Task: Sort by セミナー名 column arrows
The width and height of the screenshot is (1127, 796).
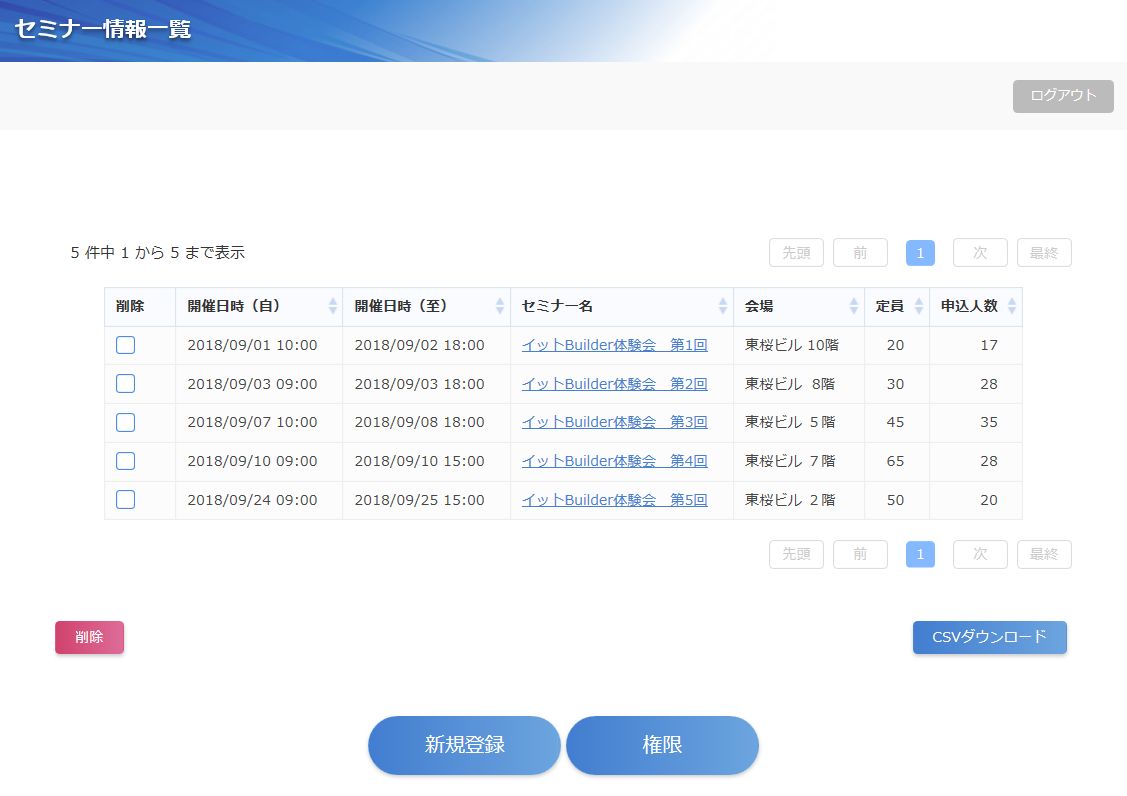Action: pos(723,306)
